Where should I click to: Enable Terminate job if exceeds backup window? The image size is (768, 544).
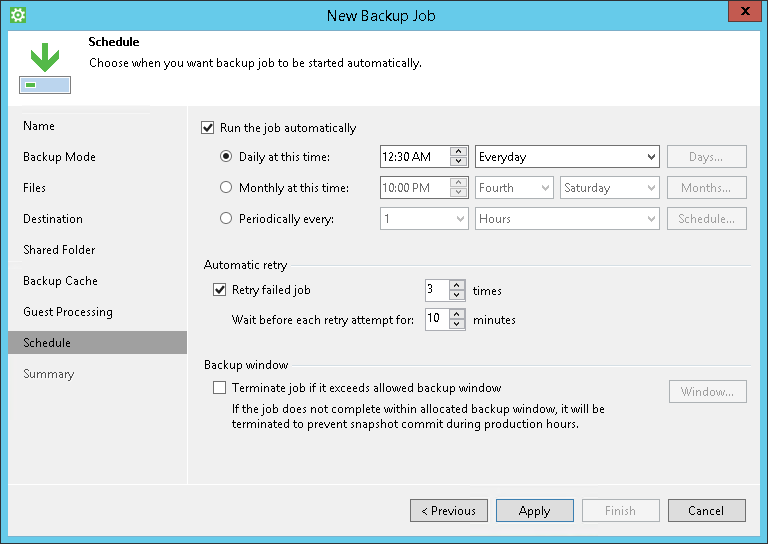[219, 387]
